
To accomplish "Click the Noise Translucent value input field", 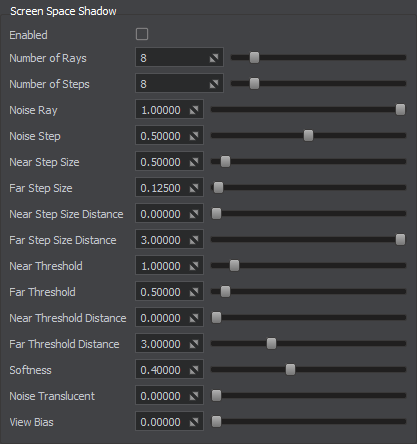I will coord(169,396).
